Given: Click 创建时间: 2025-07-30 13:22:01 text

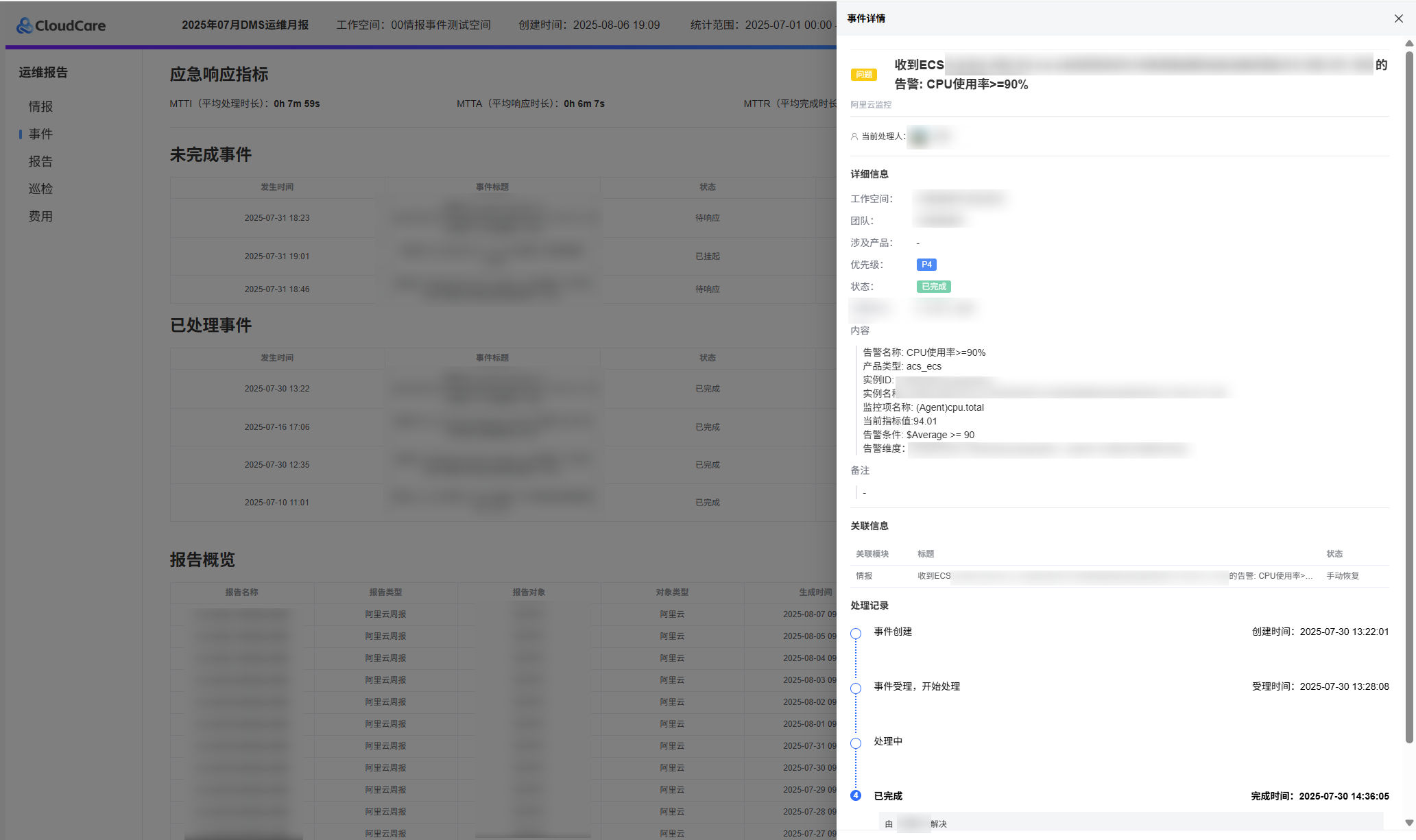Looking at the screenshot, I should tap(1320, 632).
